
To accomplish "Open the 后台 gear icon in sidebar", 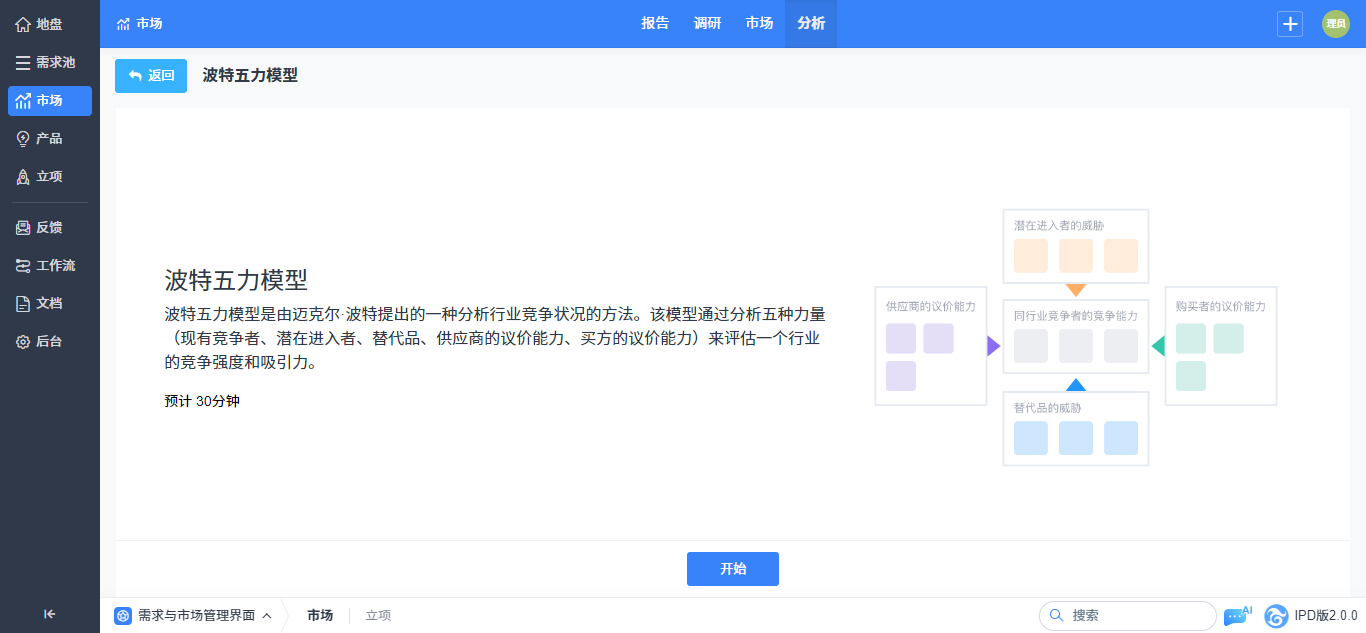I will point(23,342).
